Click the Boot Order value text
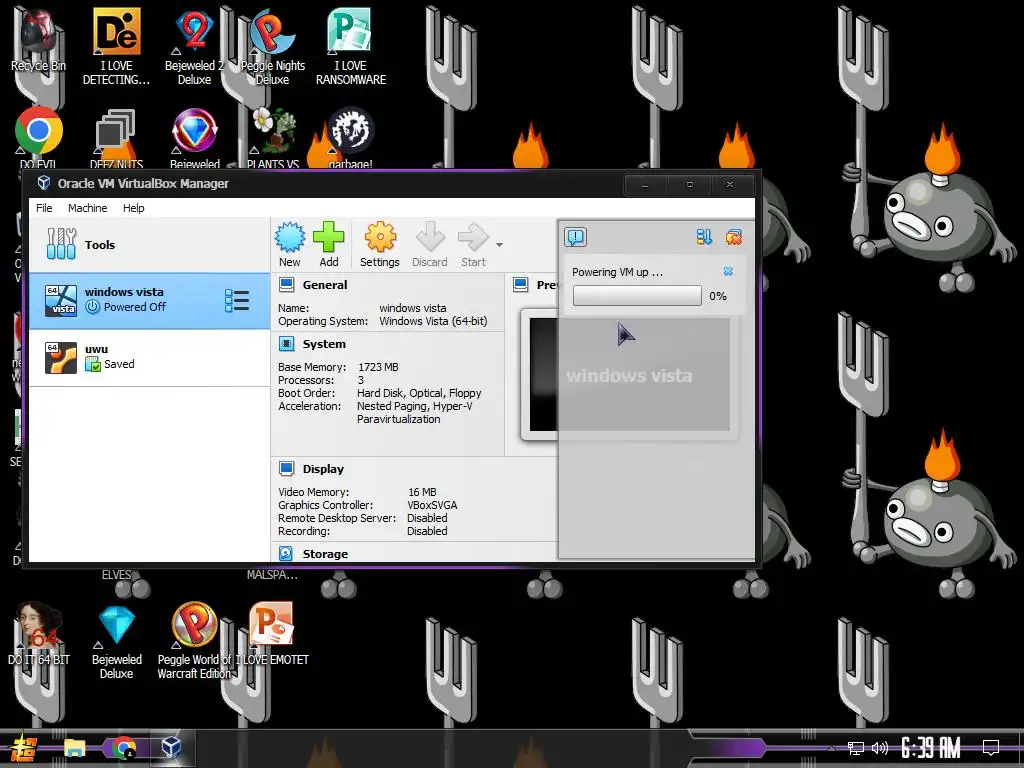This screenshot has width=1024, height=768. (419, 393)
